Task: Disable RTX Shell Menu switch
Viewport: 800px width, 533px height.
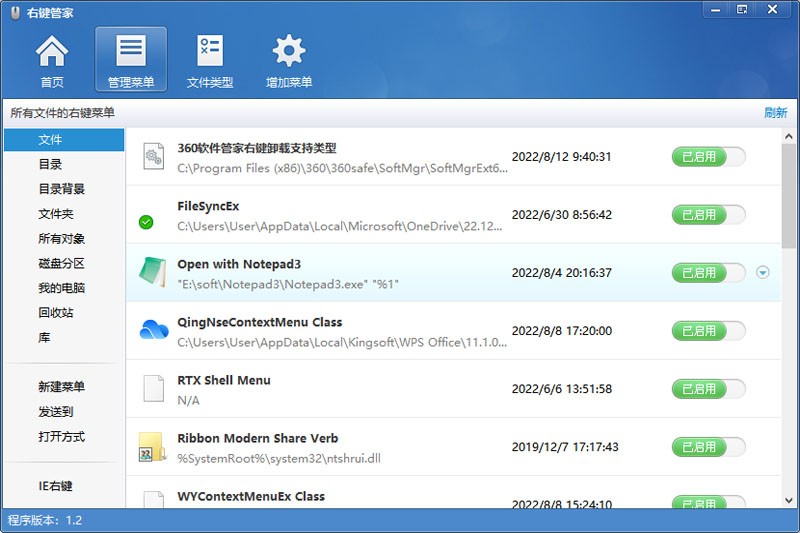Action: tap(709, 389)
